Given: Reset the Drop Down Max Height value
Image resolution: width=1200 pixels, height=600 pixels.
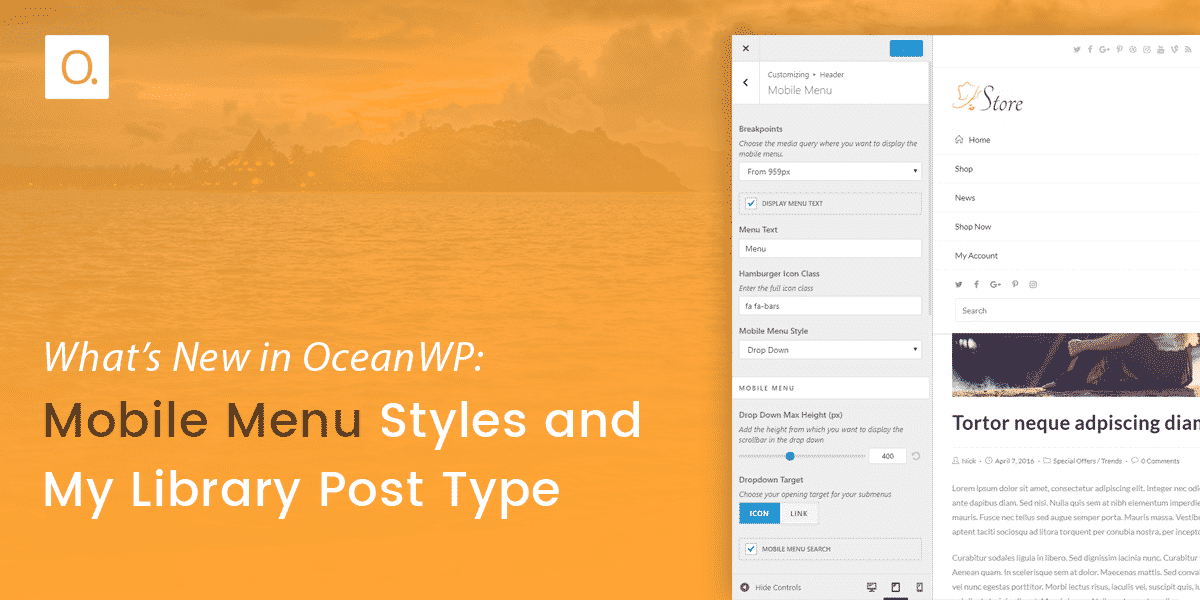Looking at the screenshot, I should [x=916, y=456].
